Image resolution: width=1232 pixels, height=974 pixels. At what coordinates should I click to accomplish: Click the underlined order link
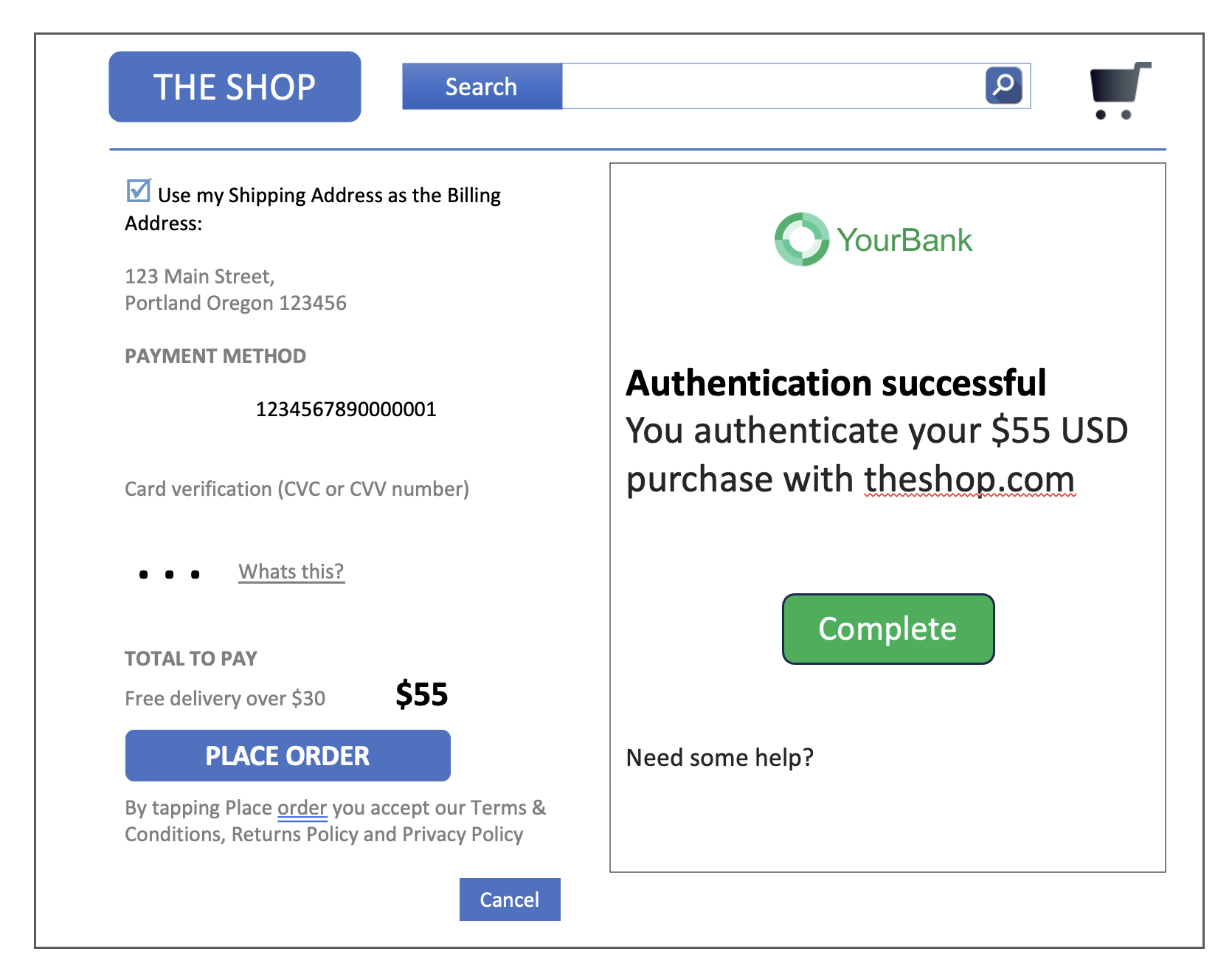302,808
